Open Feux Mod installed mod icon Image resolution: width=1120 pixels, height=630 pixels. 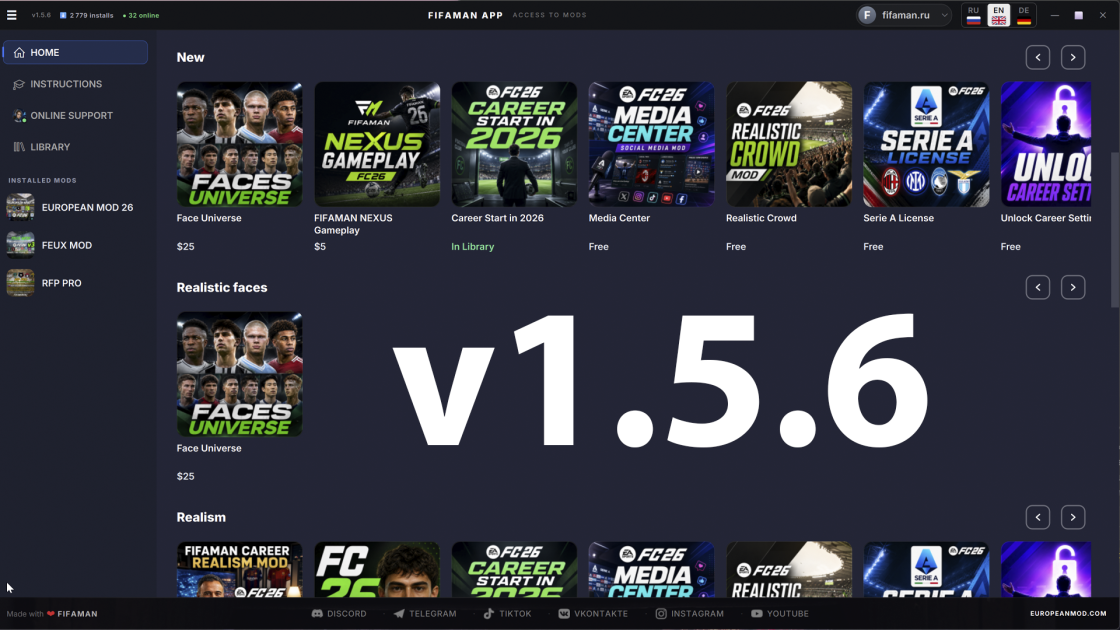click(20, 245)
